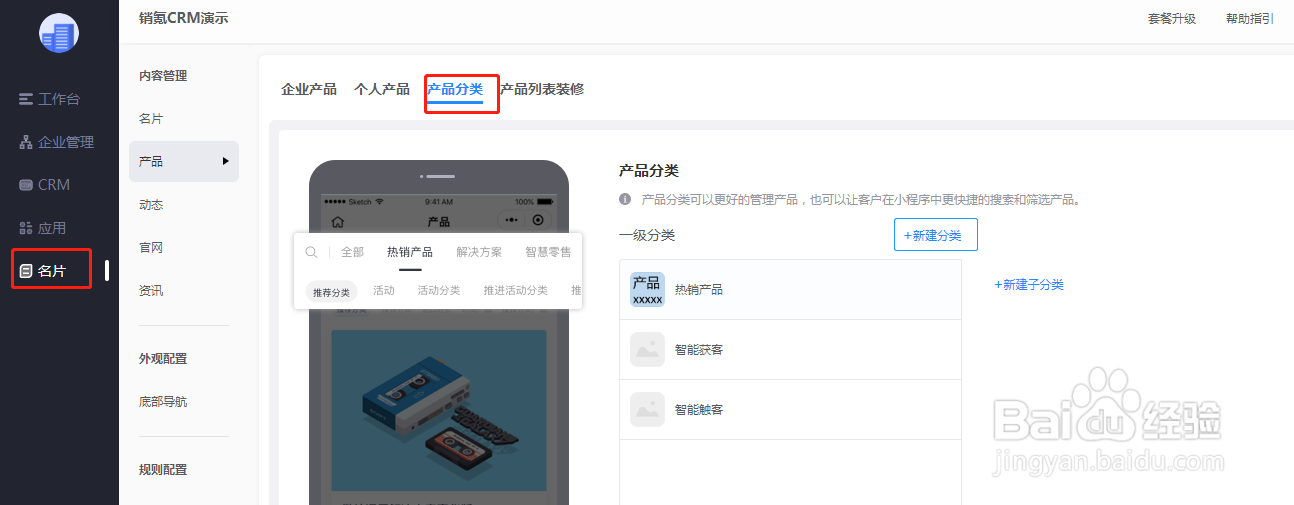Click the 推荐分类 pill in preview
This screenshot has width=1294, height=505.
tap(331, 291)
